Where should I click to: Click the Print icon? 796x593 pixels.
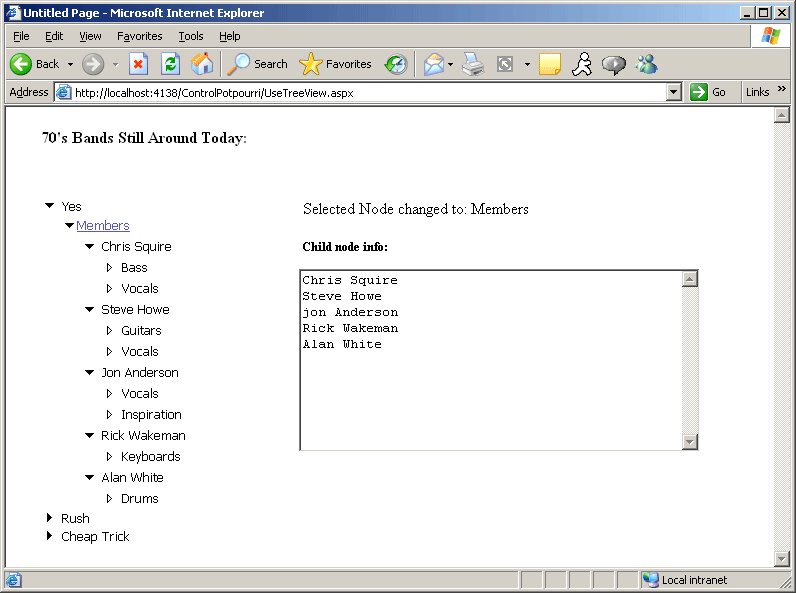tap(473, 64)
